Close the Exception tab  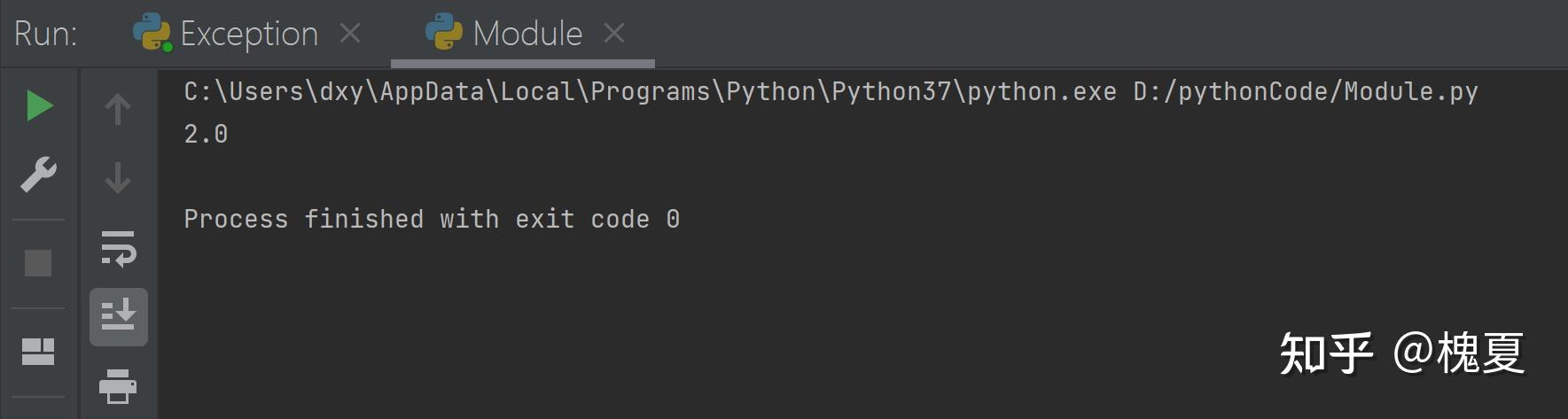(350, 34)
